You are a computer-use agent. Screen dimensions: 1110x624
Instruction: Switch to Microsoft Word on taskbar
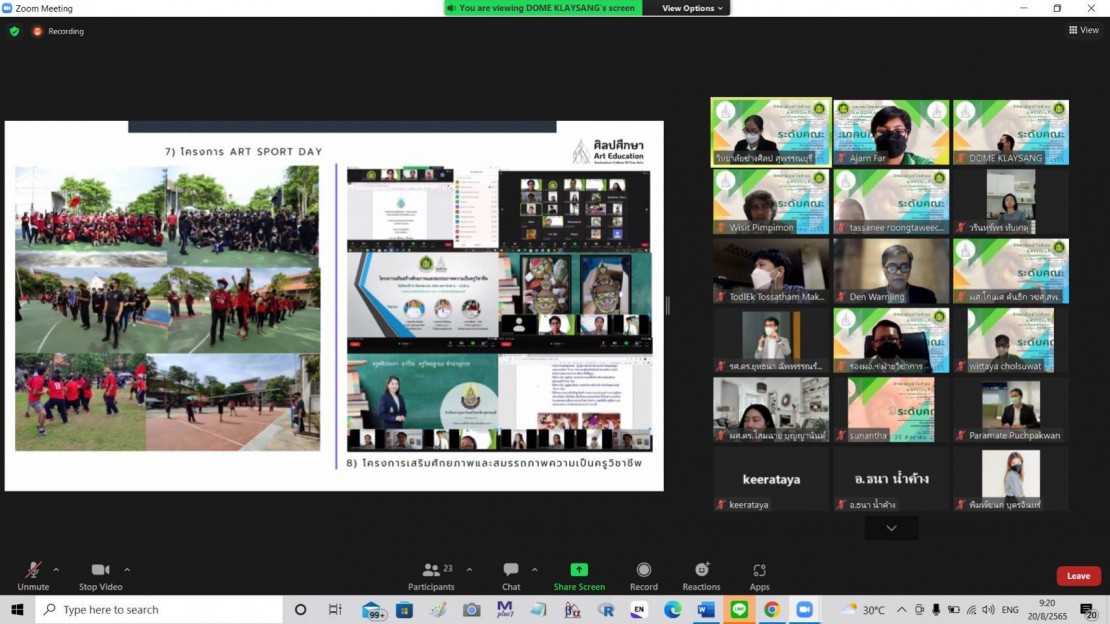[x=706, y=609]
